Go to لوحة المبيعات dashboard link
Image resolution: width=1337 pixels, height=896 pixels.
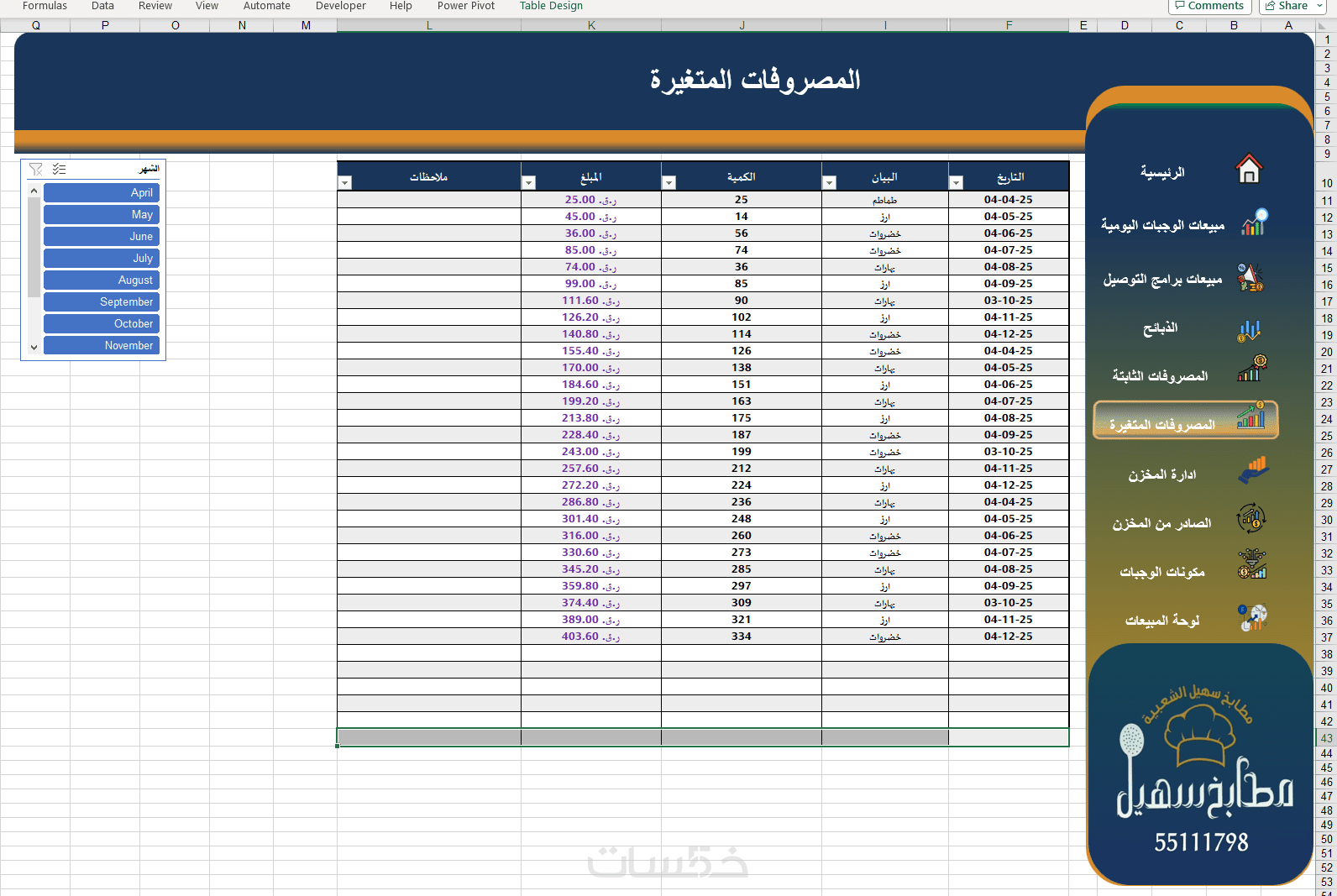[1162, 621]
